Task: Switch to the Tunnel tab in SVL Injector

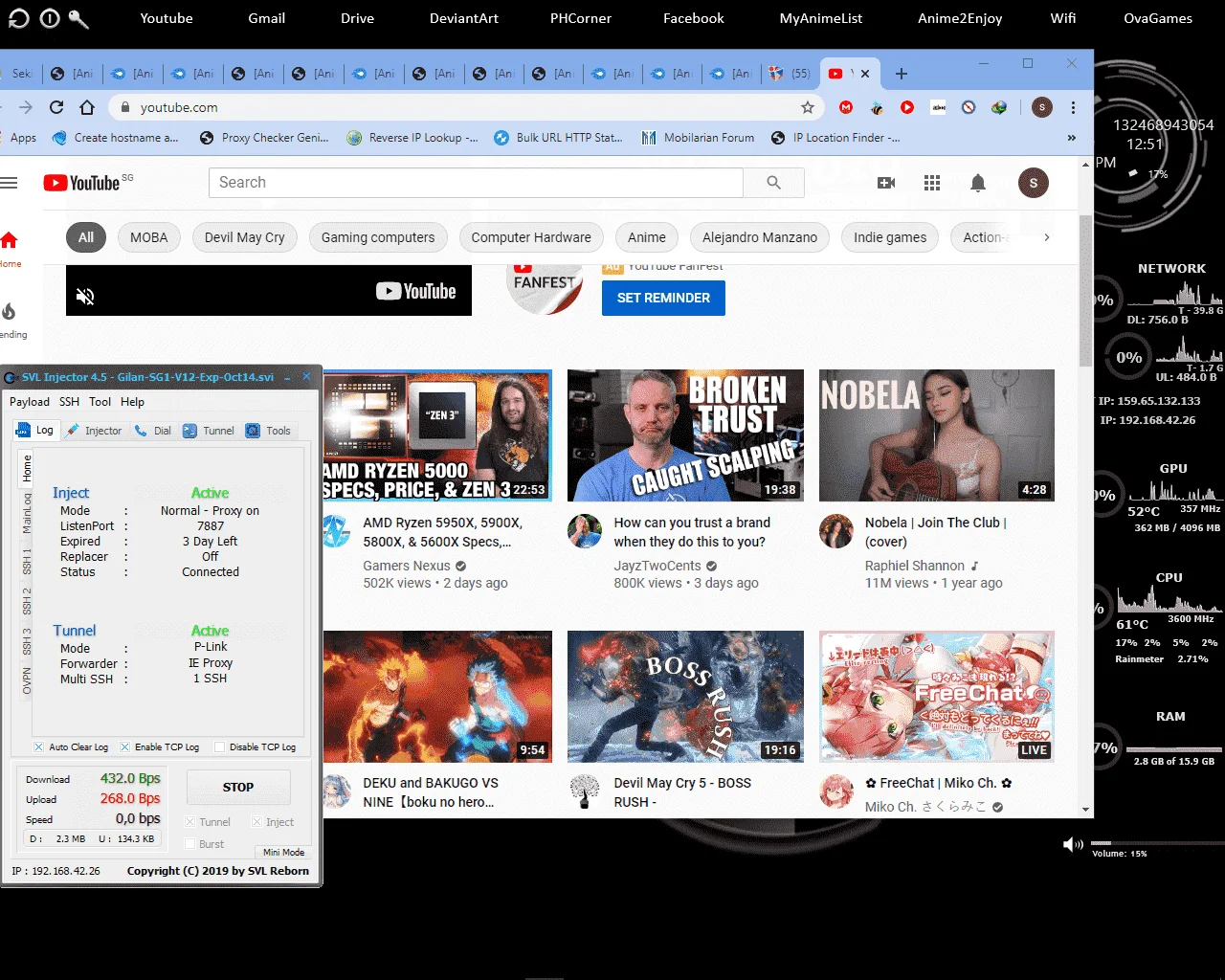Action: (x=209, y=431)
